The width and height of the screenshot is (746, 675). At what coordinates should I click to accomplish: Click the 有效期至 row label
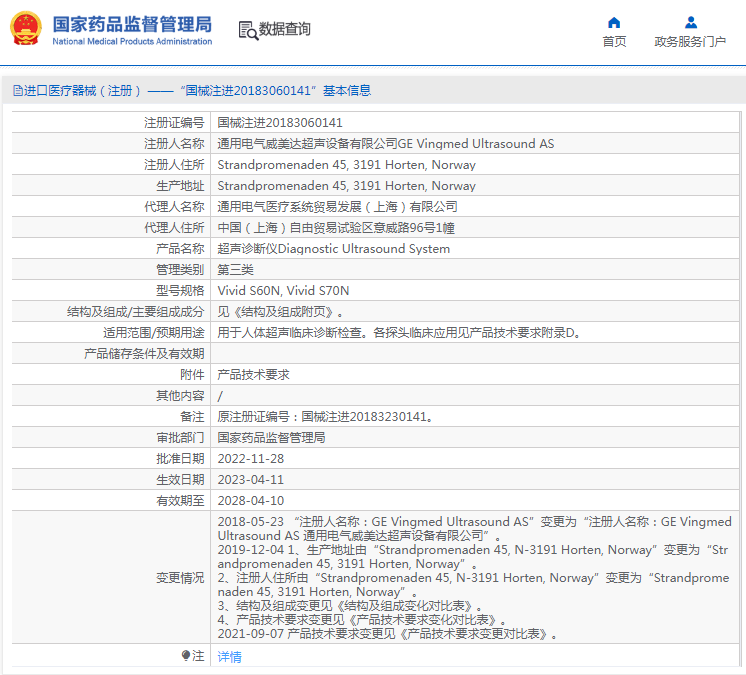tap(180, 500)
